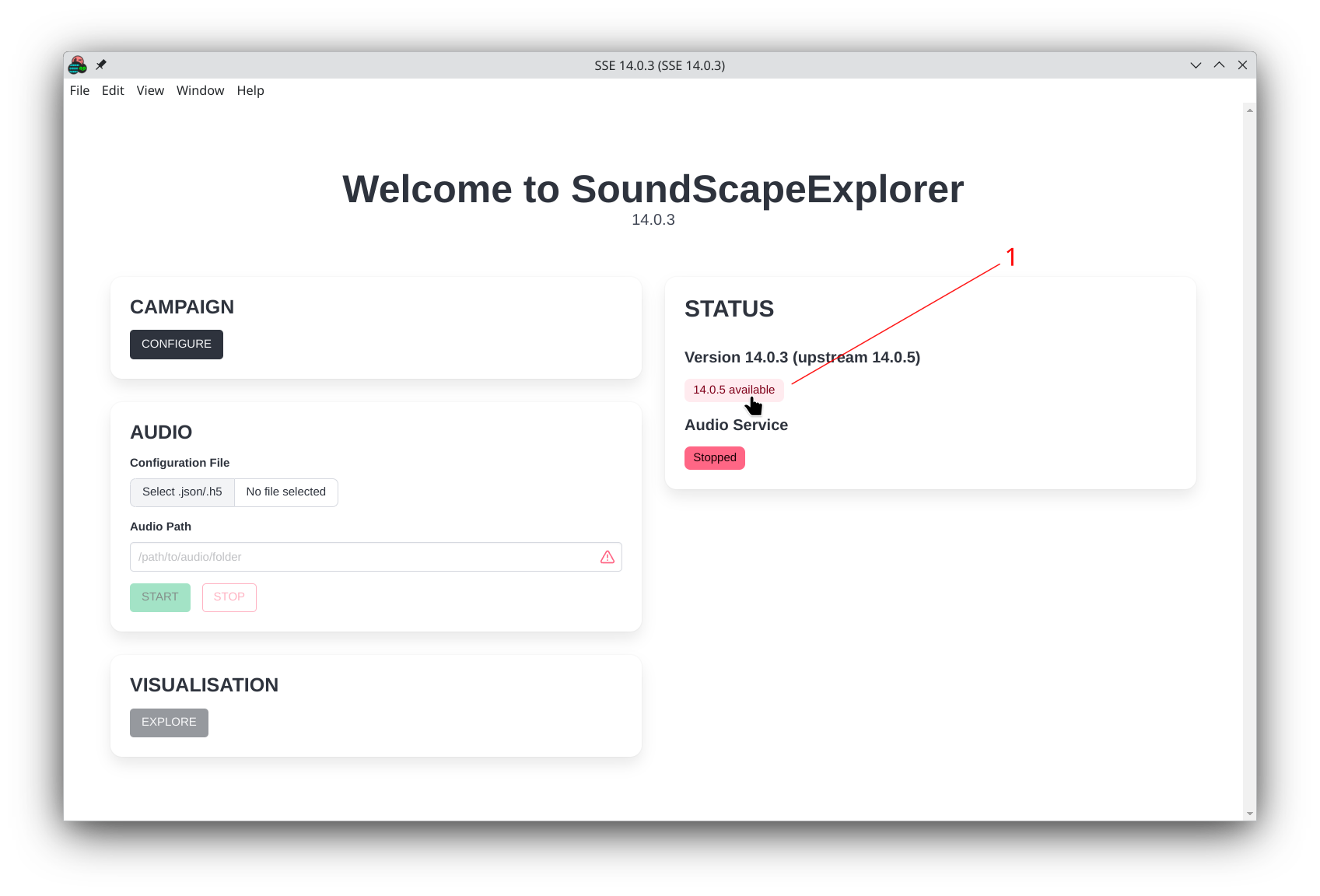Click the 14.0.5 available update badge
1320x896 pixels.
point(734,390)
